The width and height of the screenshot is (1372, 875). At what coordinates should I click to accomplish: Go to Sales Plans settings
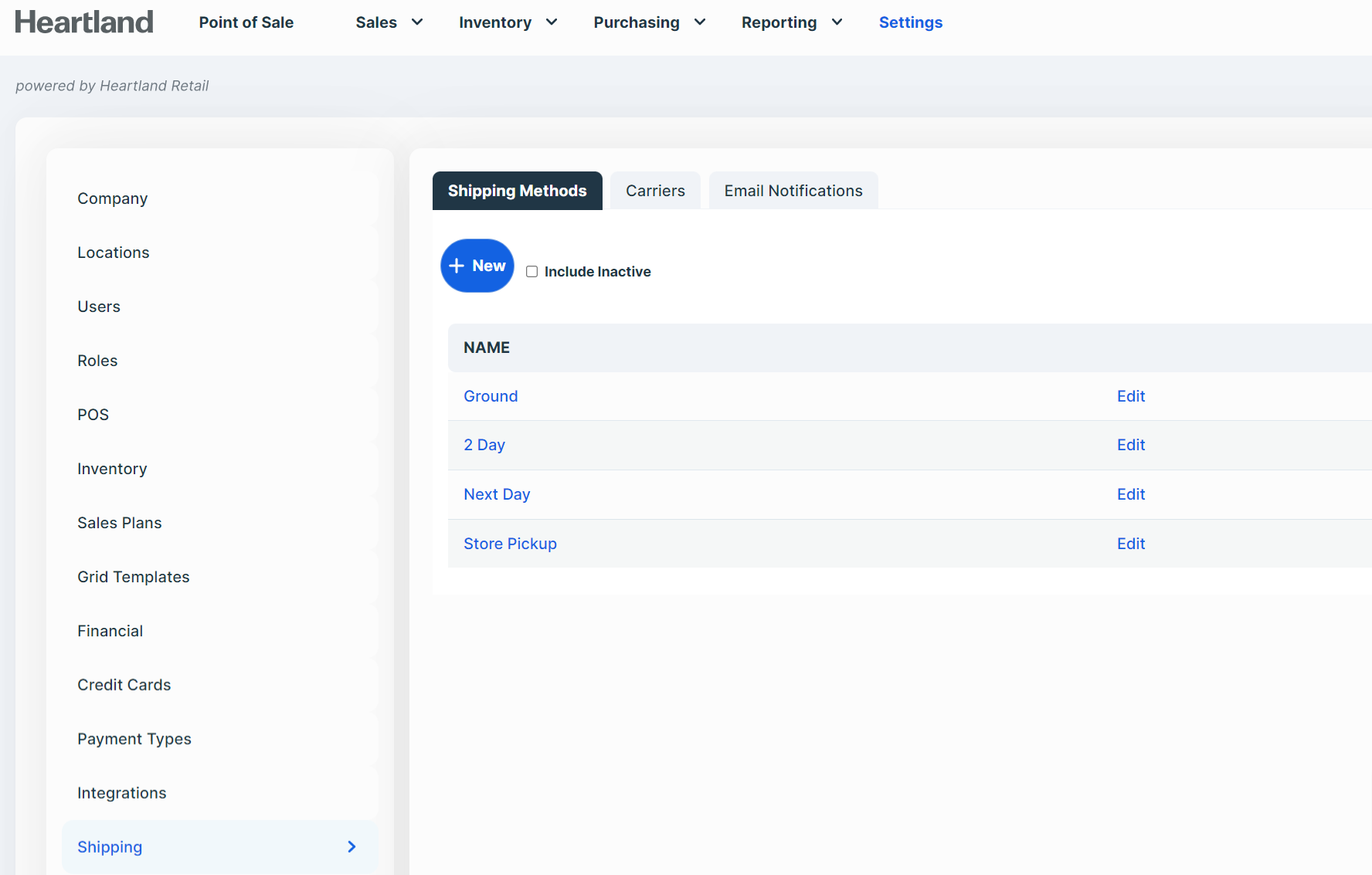(x=220, y=523)
